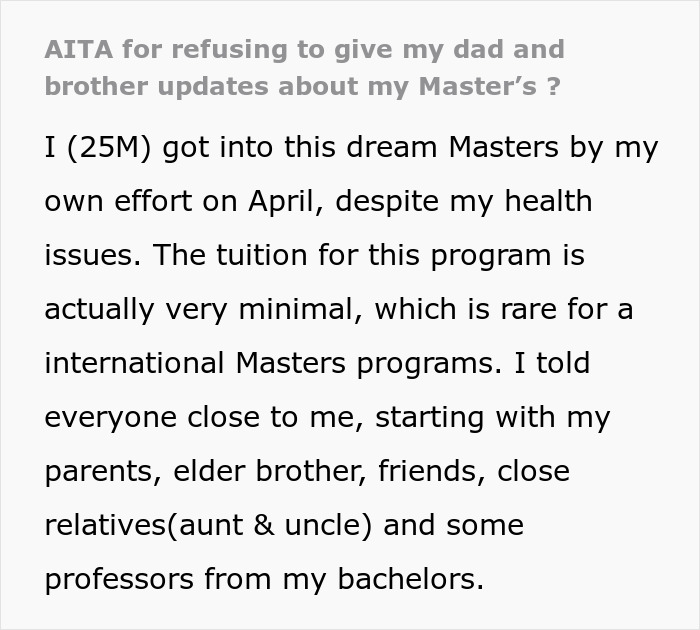Click the phrase 'health' ending the second line

(x=548, y=200)
